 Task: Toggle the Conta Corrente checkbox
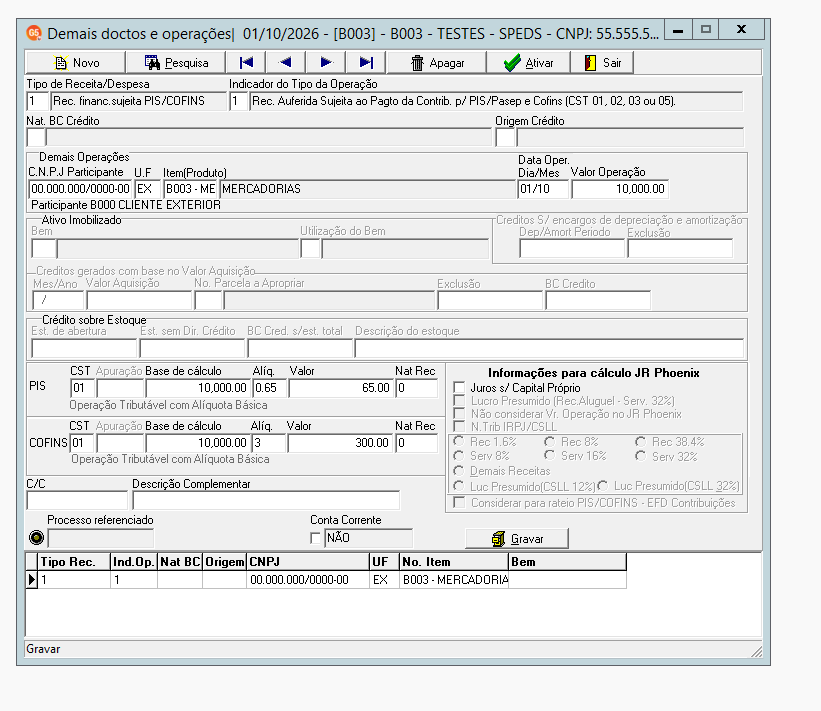click(315, 538)
